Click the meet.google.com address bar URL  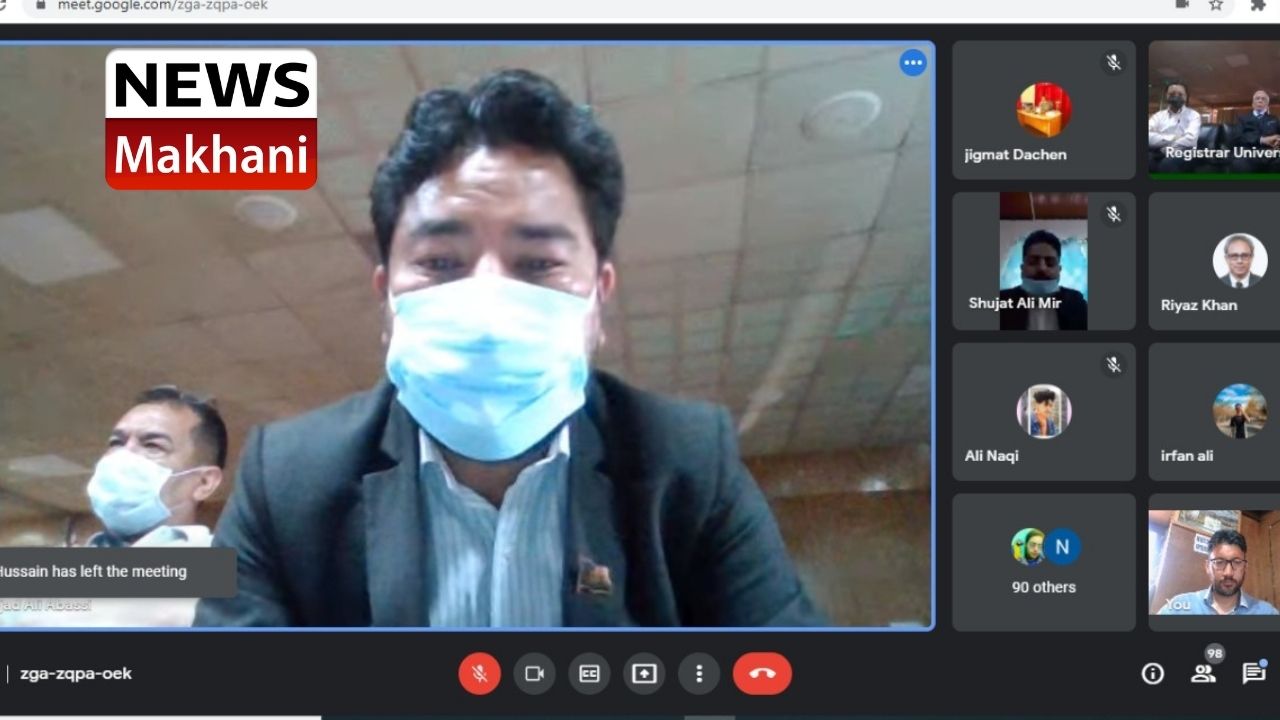tap(163, 6)
